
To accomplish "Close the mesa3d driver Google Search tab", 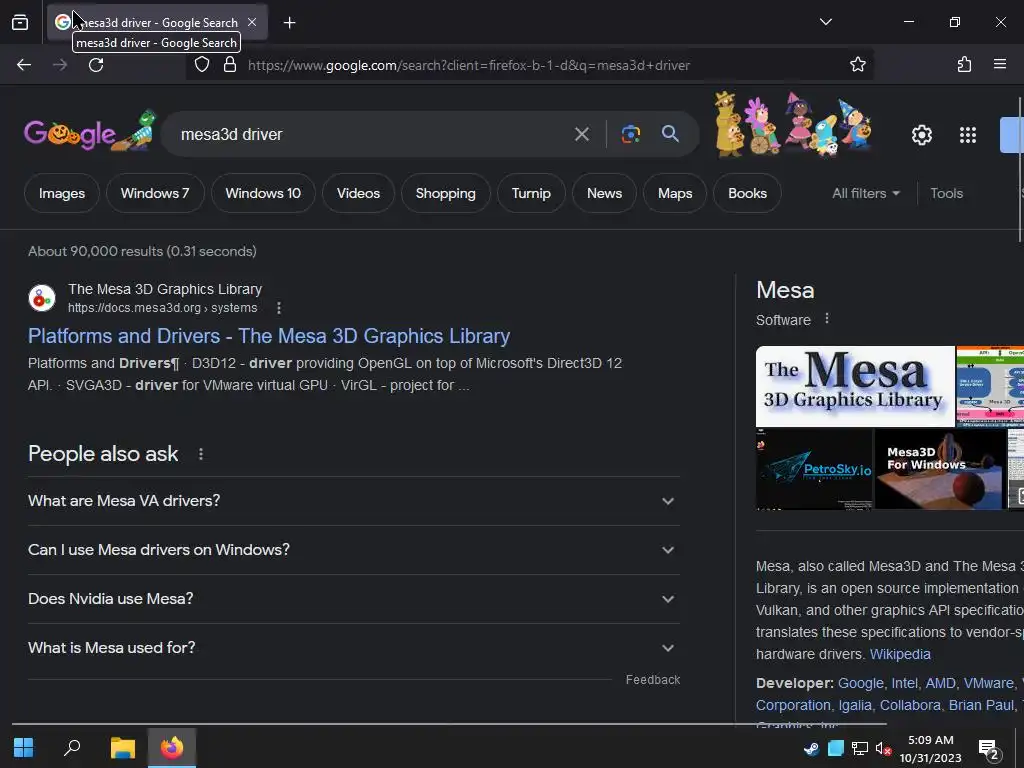I will click(x=252, y=22).
